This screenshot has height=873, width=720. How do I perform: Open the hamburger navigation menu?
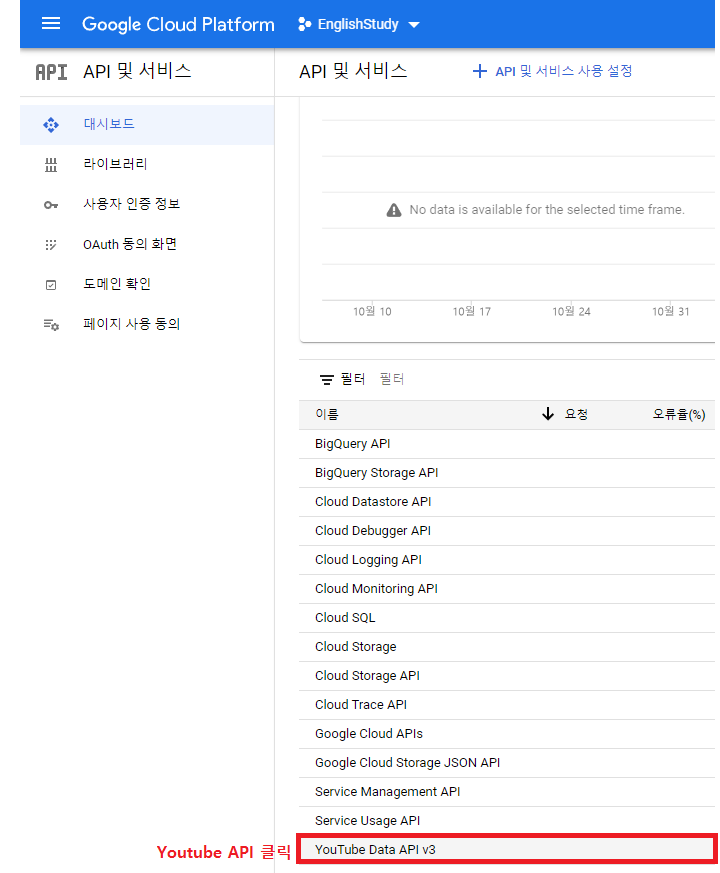tap(51, 23)
